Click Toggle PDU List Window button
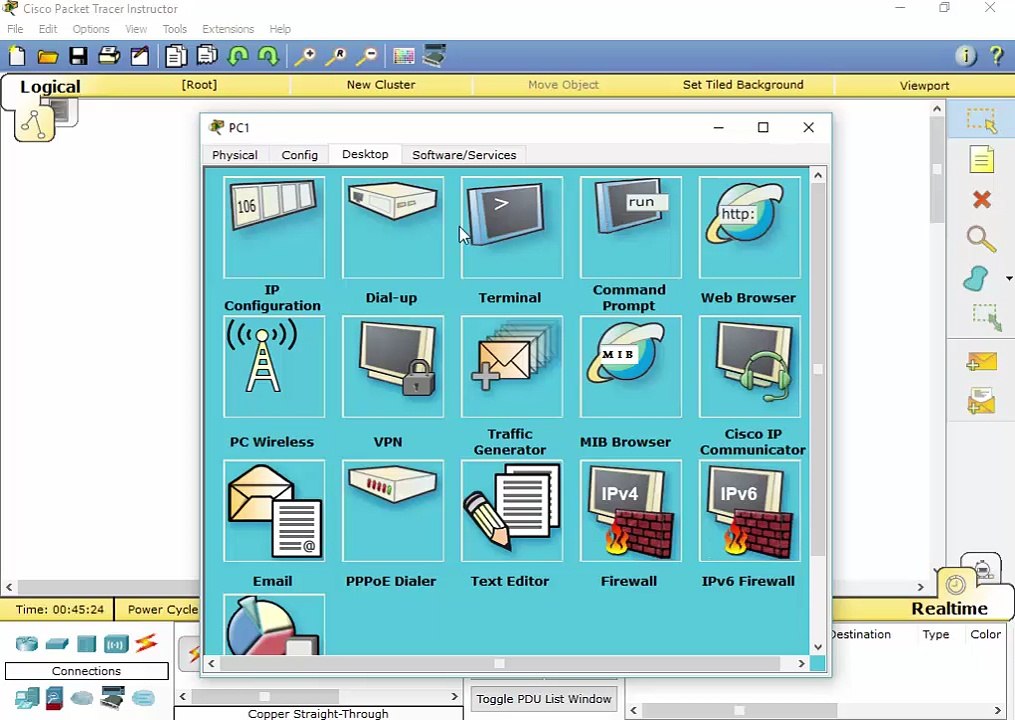 544,699
